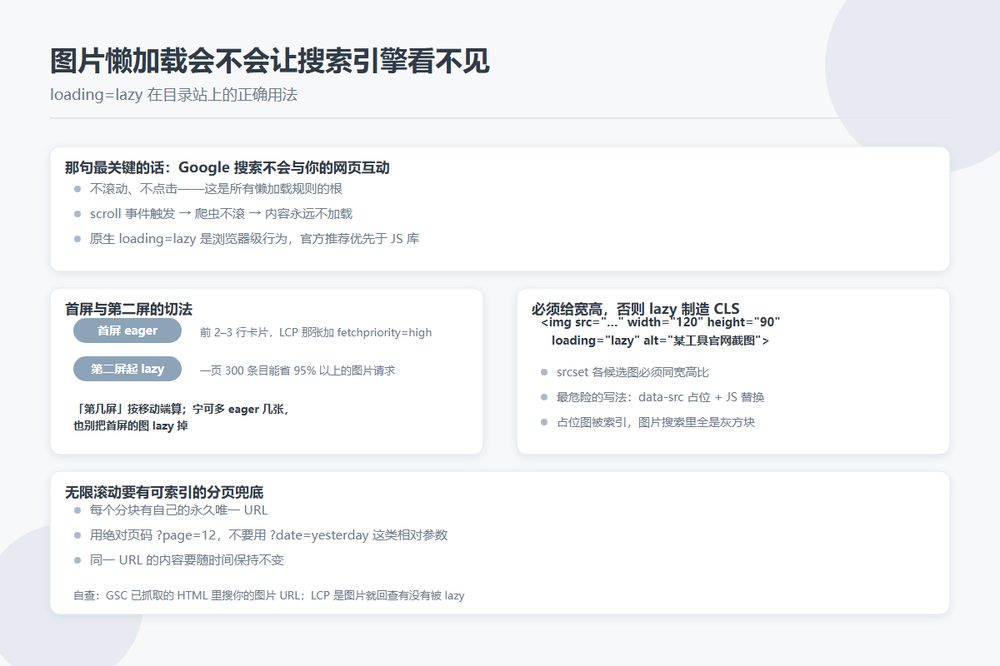1000x666 pixels.
Task: Click note line 也别把首屏的图 lazy 掉
Action: pos(131,426)
